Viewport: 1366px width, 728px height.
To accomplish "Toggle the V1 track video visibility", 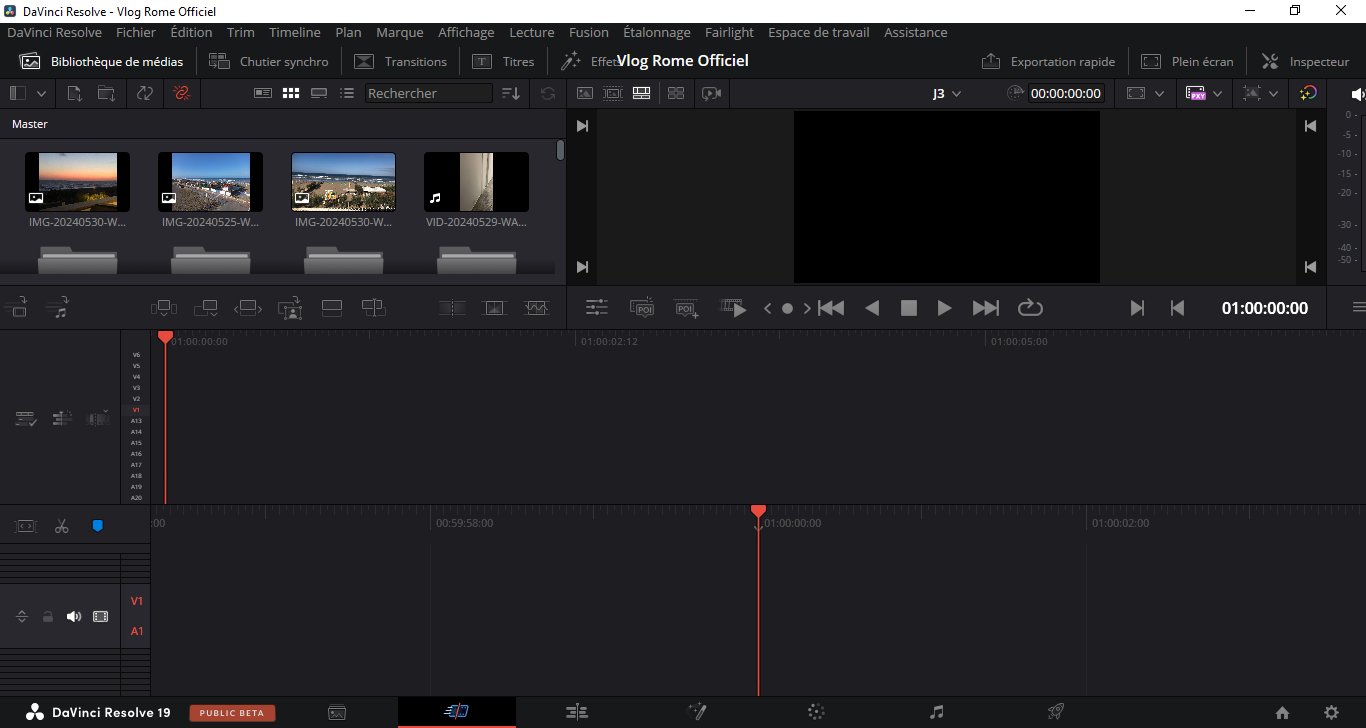I will point(100,617).
